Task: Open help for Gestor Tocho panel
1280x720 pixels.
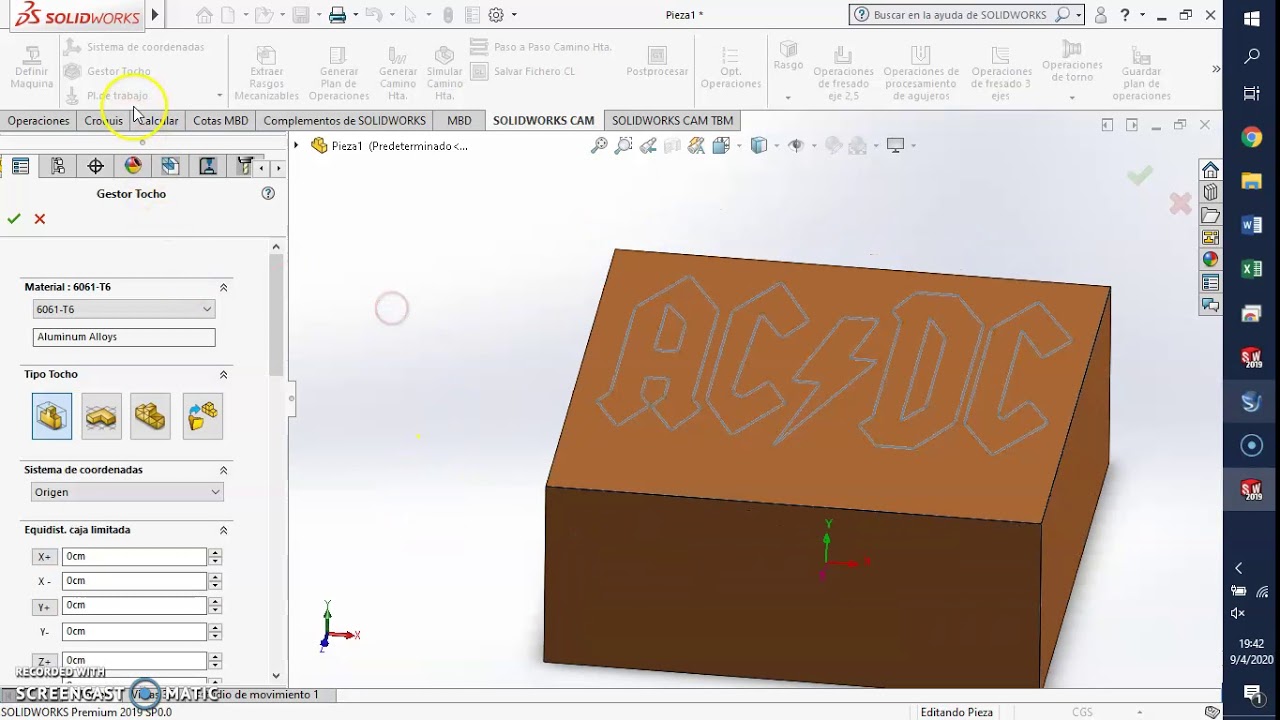Action: (268, 193)
